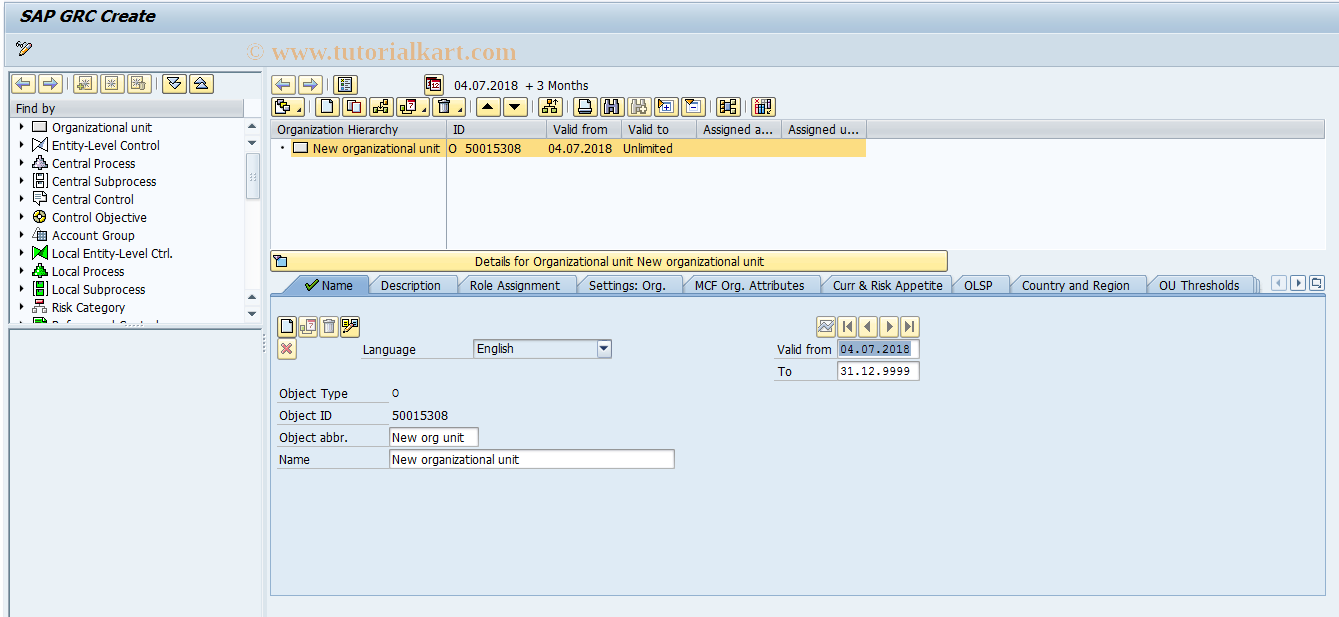The image size is (1339, 617).
Task: Click the hierarchy structure icon in toolbar
Action: [x=549, y=107]
